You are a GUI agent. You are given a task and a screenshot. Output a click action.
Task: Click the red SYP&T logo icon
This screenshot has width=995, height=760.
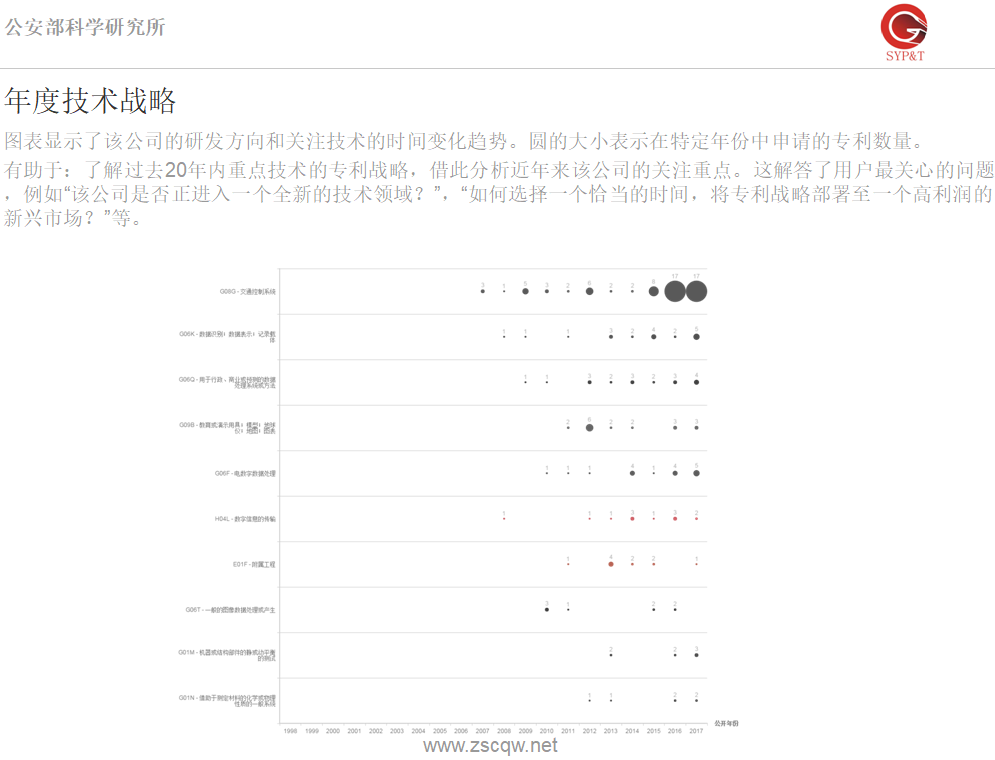tap(903, 28)
